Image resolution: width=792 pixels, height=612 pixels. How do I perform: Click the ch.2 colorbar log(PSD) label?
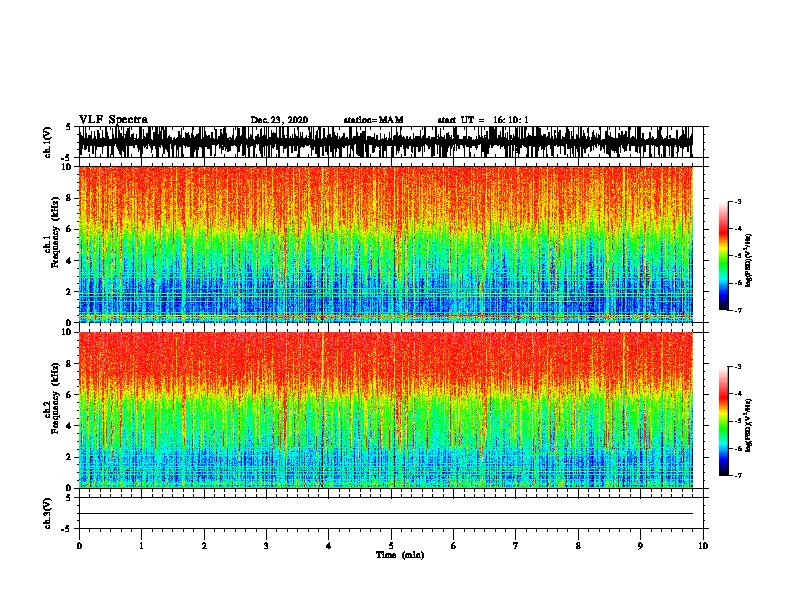749,425
